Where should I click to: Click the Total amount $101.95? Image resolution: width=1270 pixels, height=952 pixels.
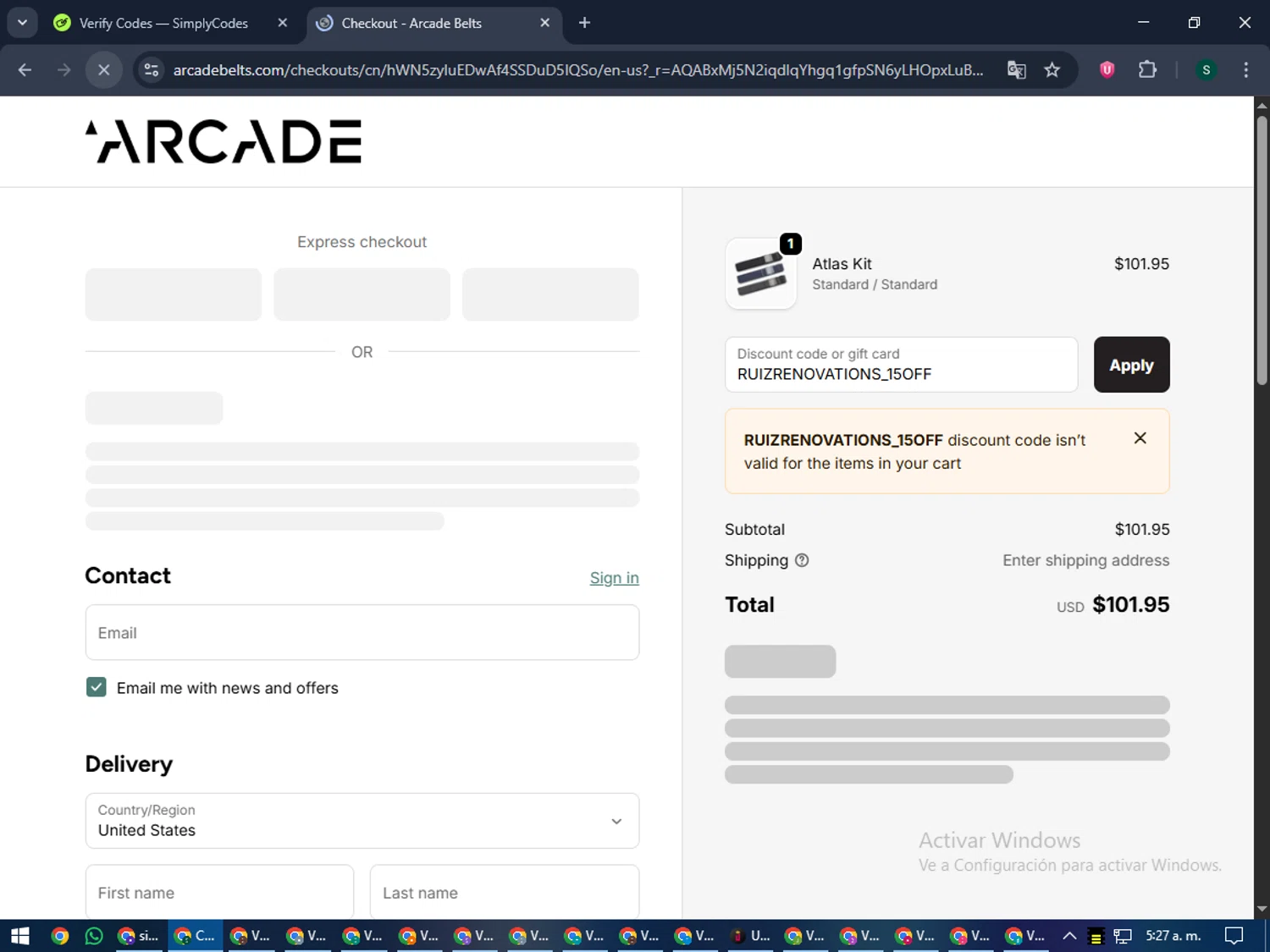click(1130, 604)
